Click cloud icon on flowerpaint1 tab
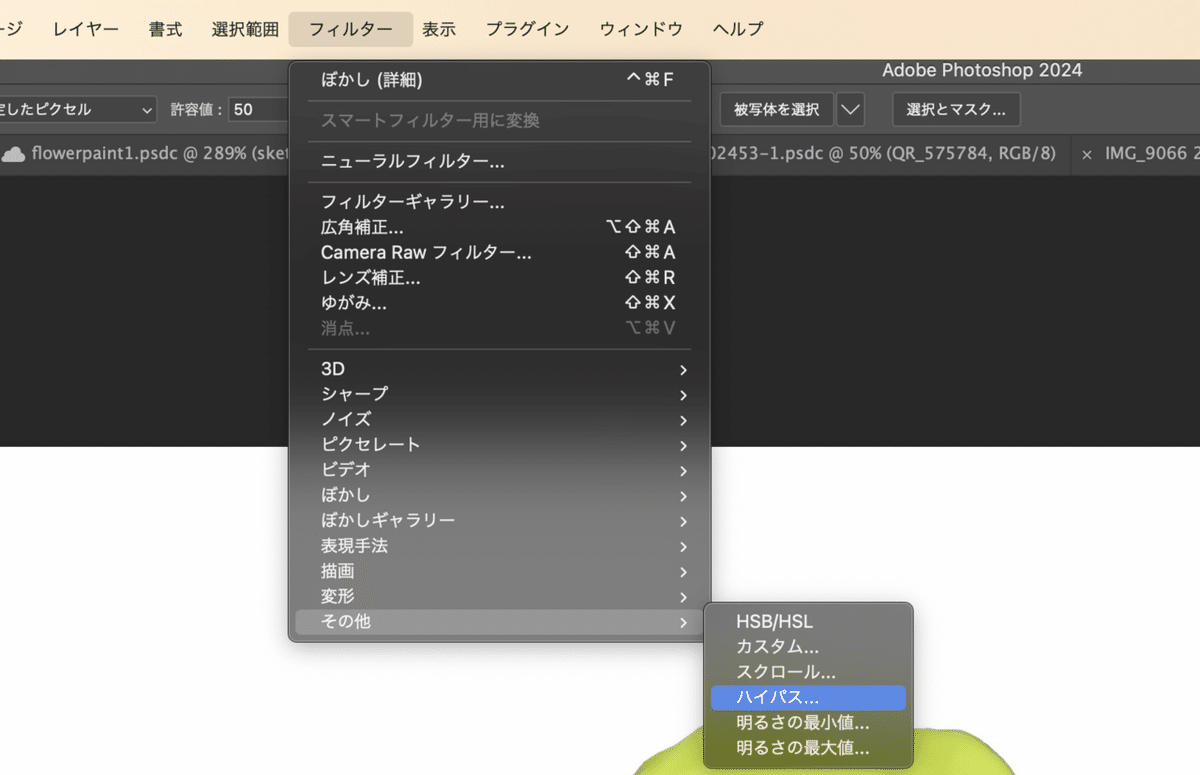This screenshot has height=775, width=1200. (13, 154)
